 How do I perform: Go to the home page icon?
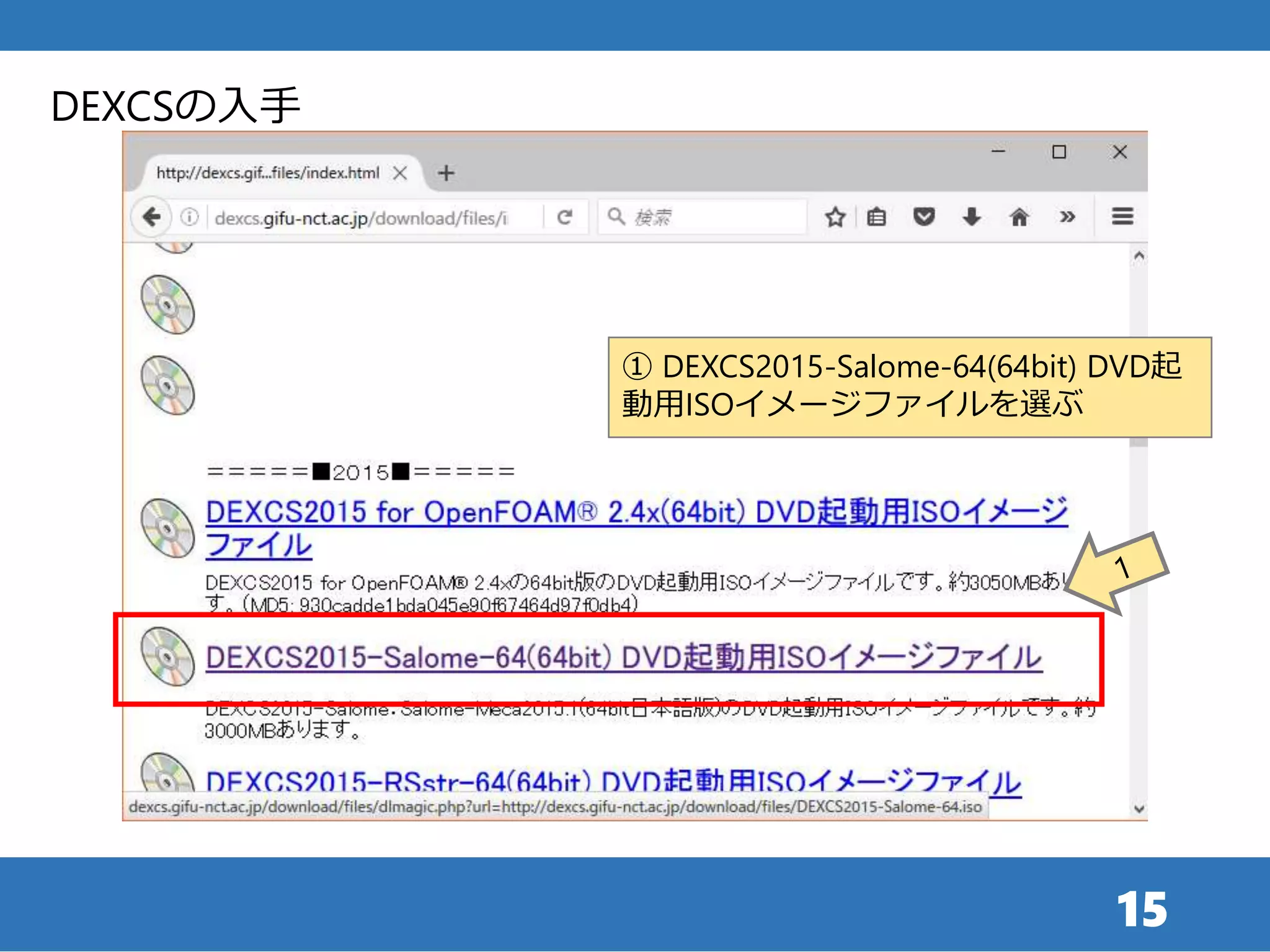coord(1019,217)
